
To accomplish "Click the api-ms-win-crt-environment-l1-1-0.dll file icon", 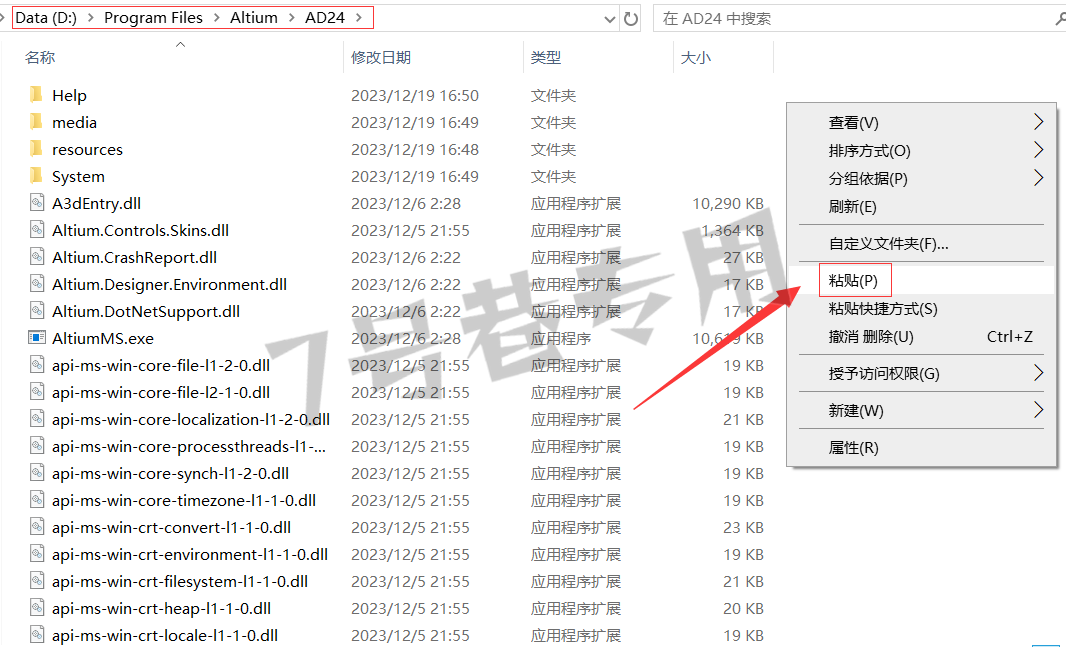I will pyautogui.click(x=37, y=554).
